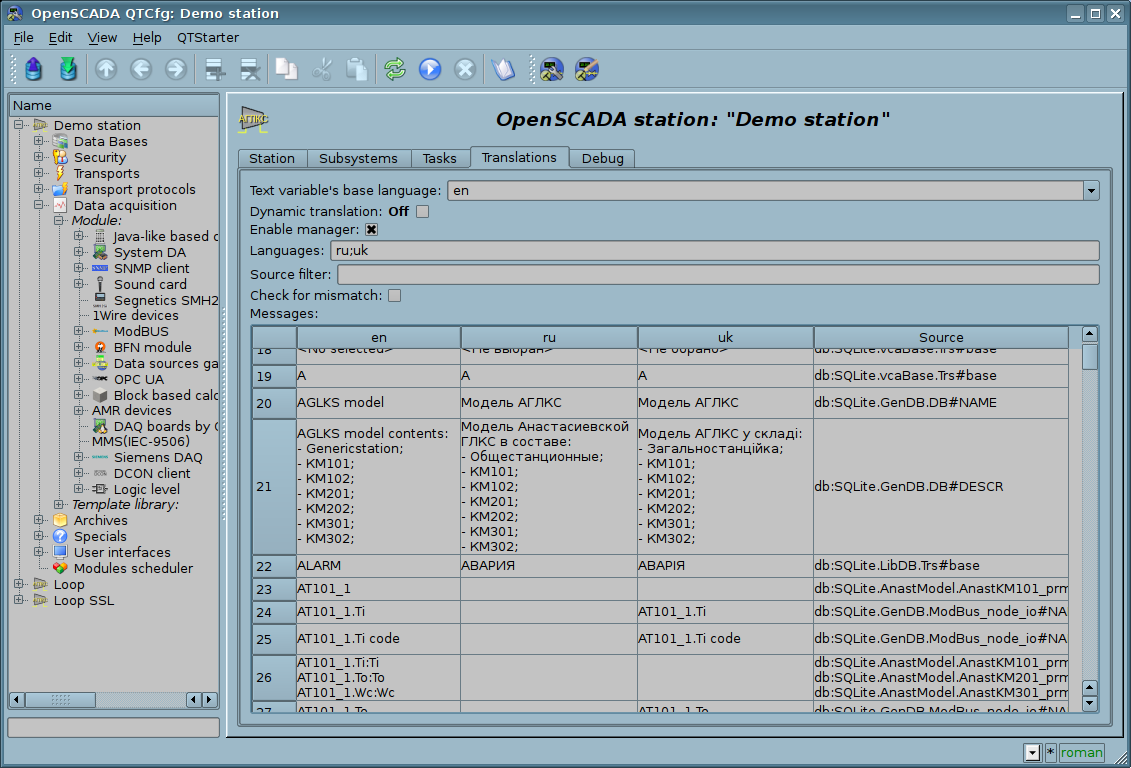Open the status bar user dropdown arrow
This screenshot has width=1131, height=768.
[x=1032, y=753]
